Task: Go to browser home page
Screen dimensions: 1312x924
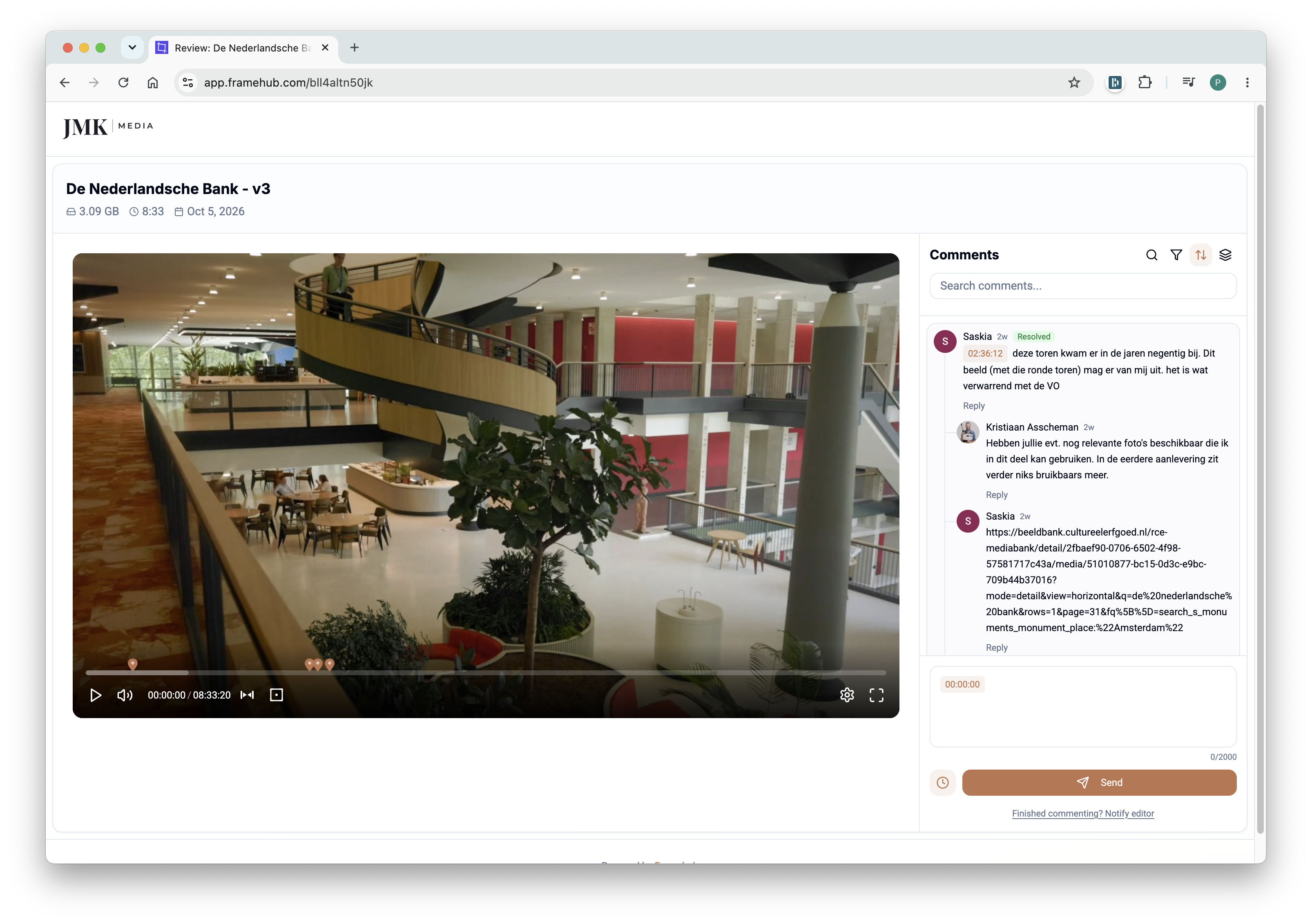Action: pos(153,82)
